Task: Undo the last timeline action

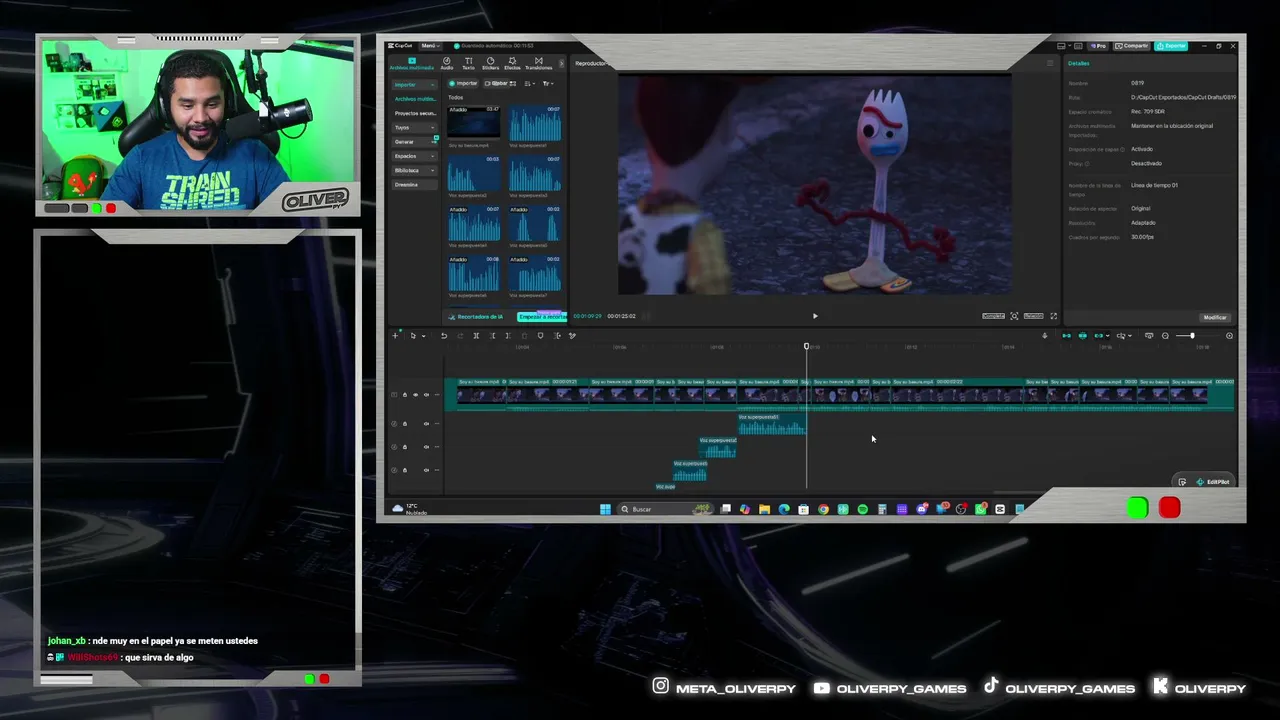Action: [444, 336]
